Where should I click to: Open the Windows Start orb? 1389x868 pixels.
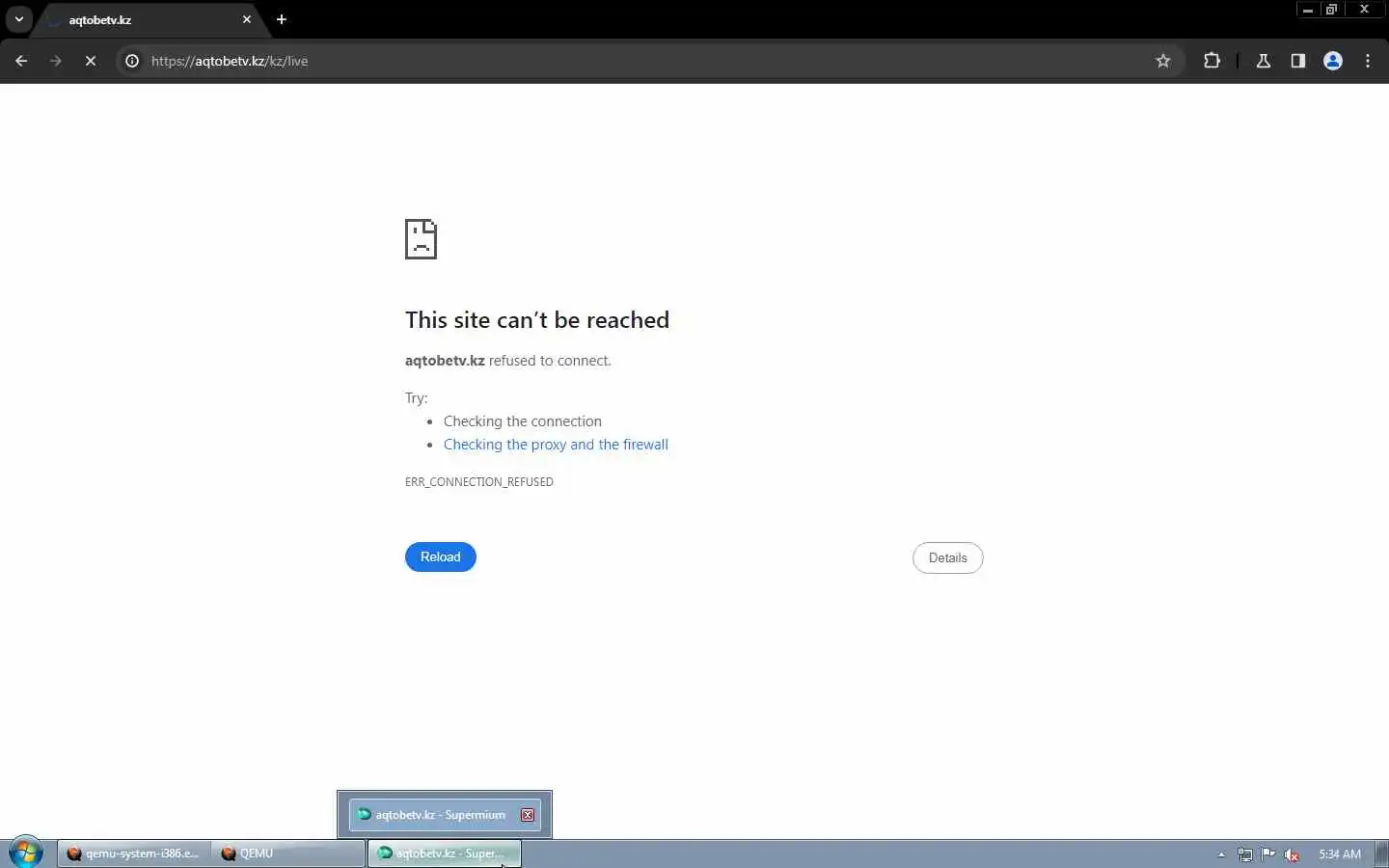coord(25,853)
